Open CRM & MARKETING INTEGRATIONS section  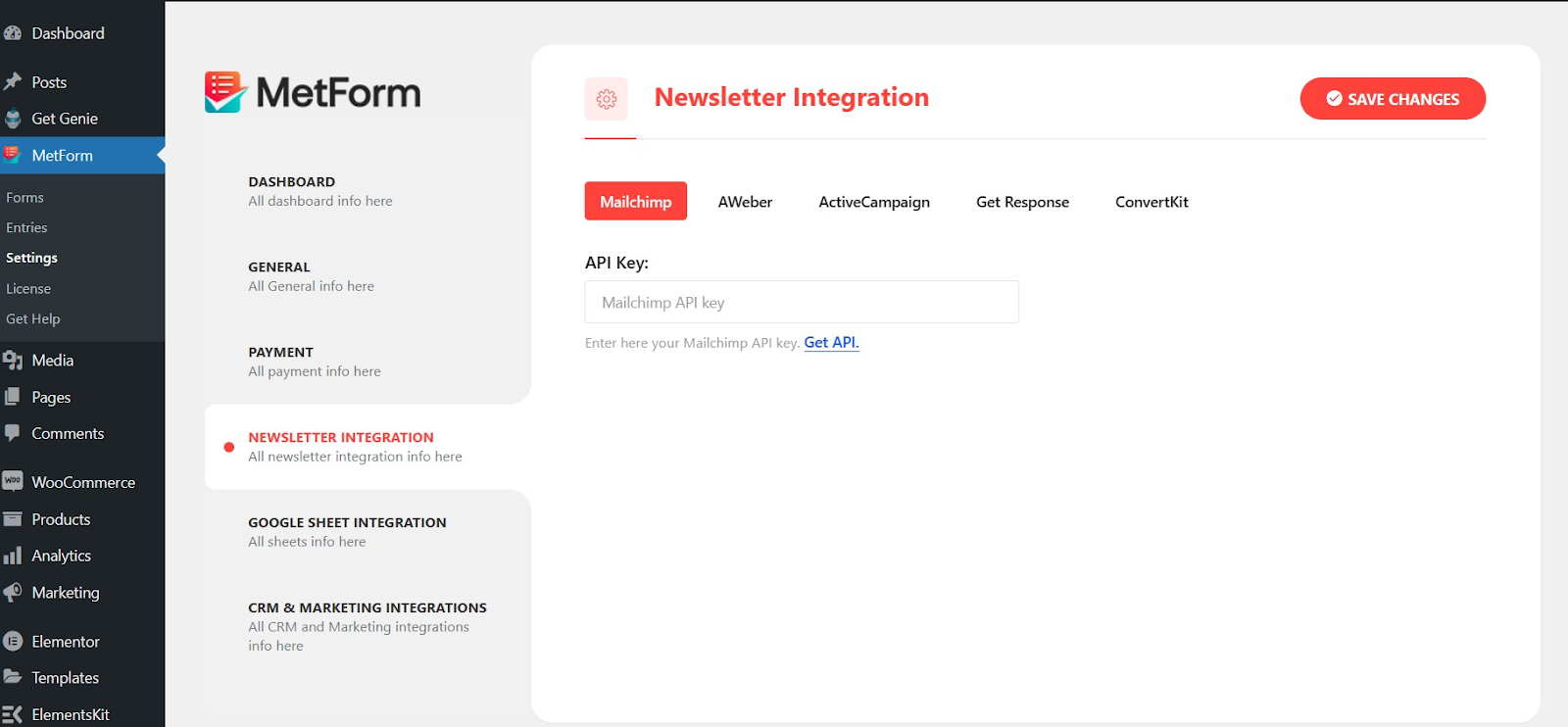pos(367,626)
